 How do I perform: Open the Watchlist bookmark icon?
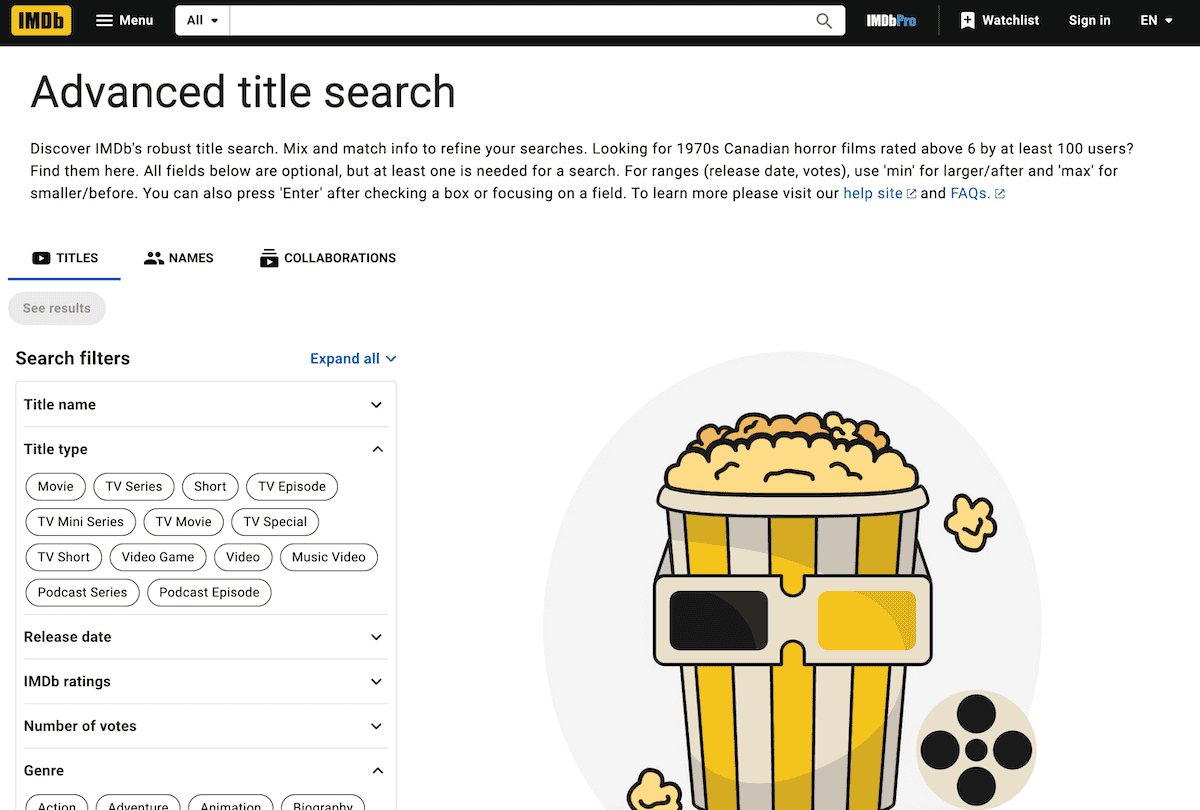(x=967, y=20)
